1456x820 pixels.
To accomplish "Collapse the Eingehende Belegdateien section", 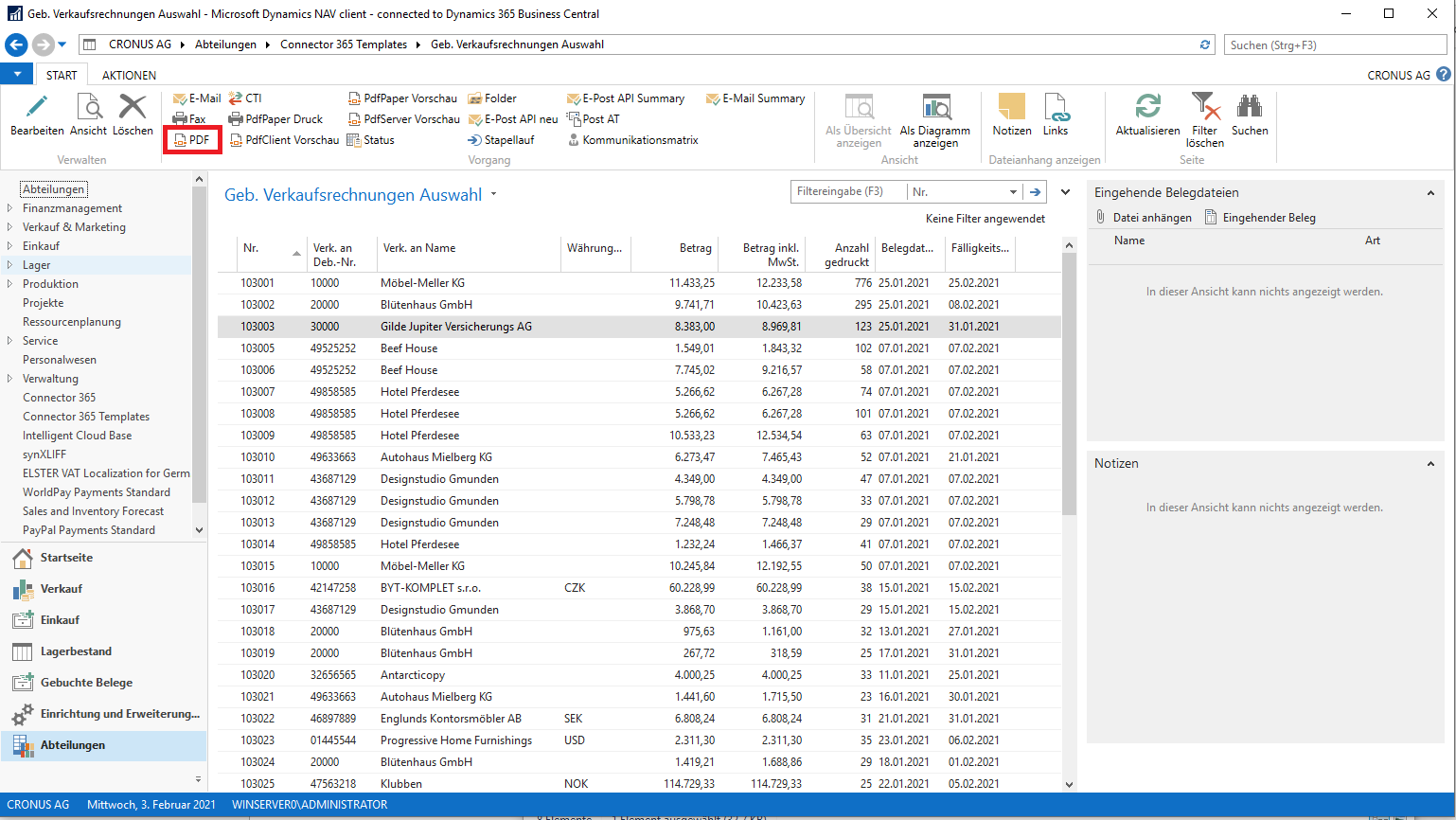I will tap(1430, 193).
